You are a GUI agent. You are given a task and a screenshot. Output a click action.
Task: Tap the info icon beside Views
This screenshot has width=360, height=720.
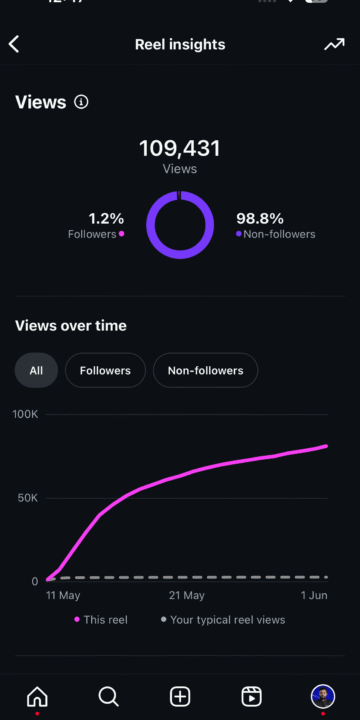coord(81,102)
